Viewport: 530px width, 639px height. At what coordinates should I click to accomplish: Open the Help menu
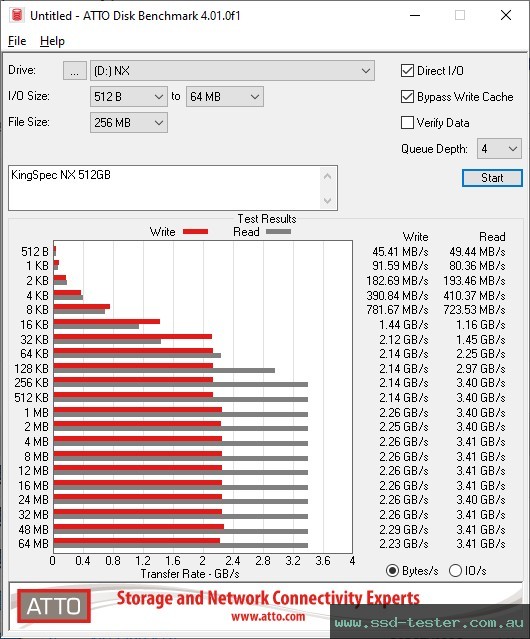(52, 41)
